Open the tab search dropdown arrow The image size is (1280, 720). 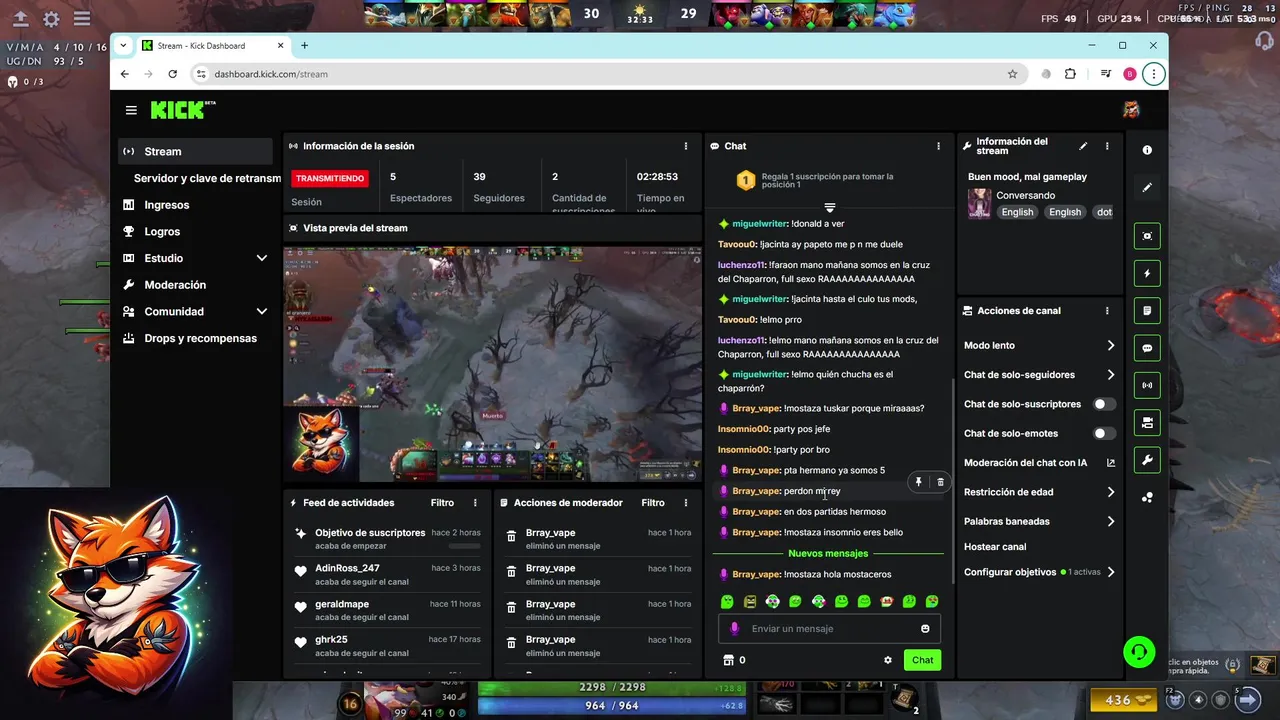(123, 45)
